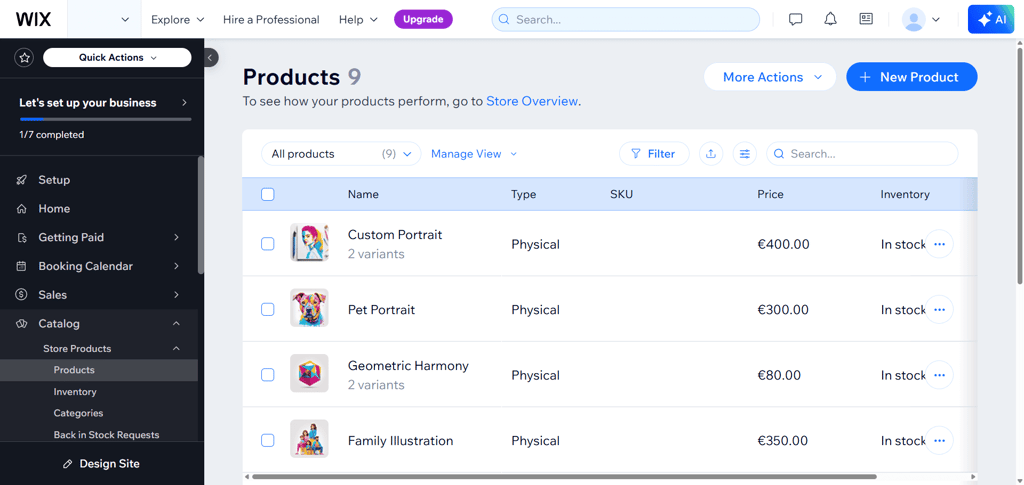Expand the Booking Calendar section
This screenshot has height=485, width=1024.
[x=98, y=266]
